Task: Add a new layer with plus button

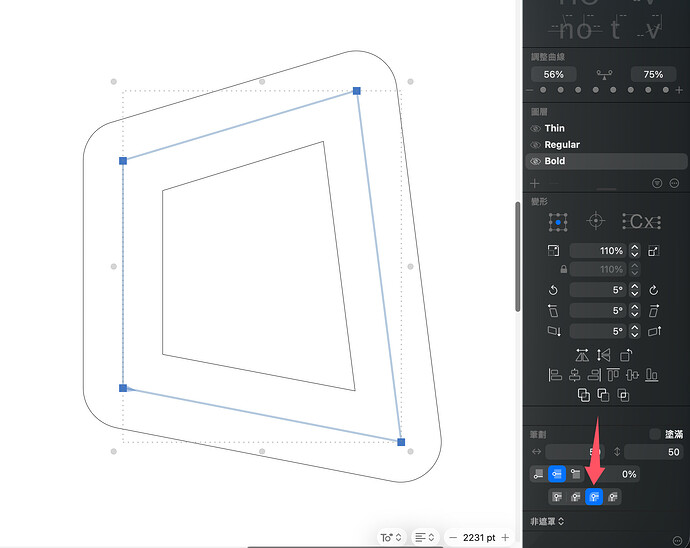Action: (535, 183)
